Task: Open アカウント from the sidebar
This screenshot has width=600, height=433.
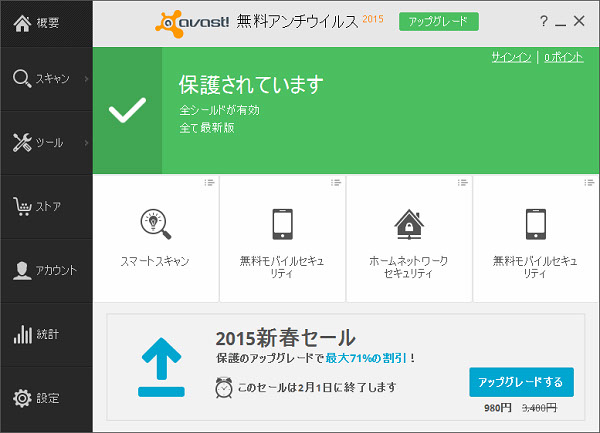Action: point(46,271)
